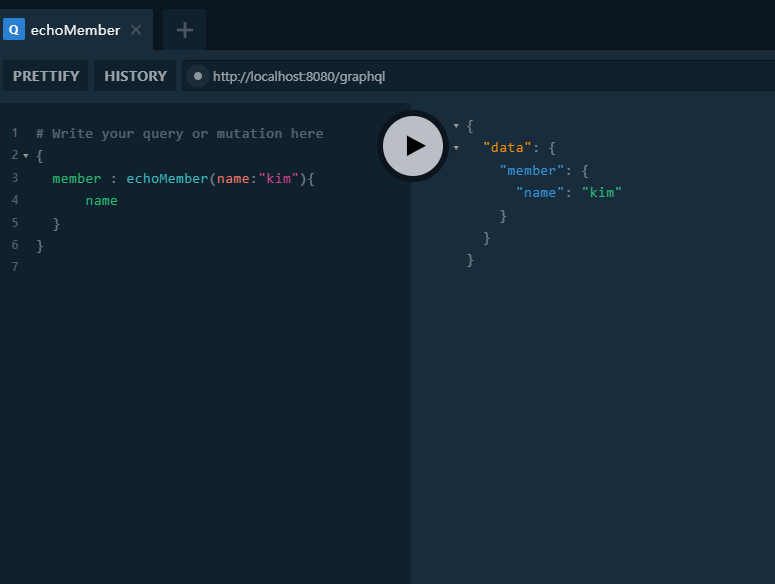Click the name field on line 4

(x=101, y=201)
